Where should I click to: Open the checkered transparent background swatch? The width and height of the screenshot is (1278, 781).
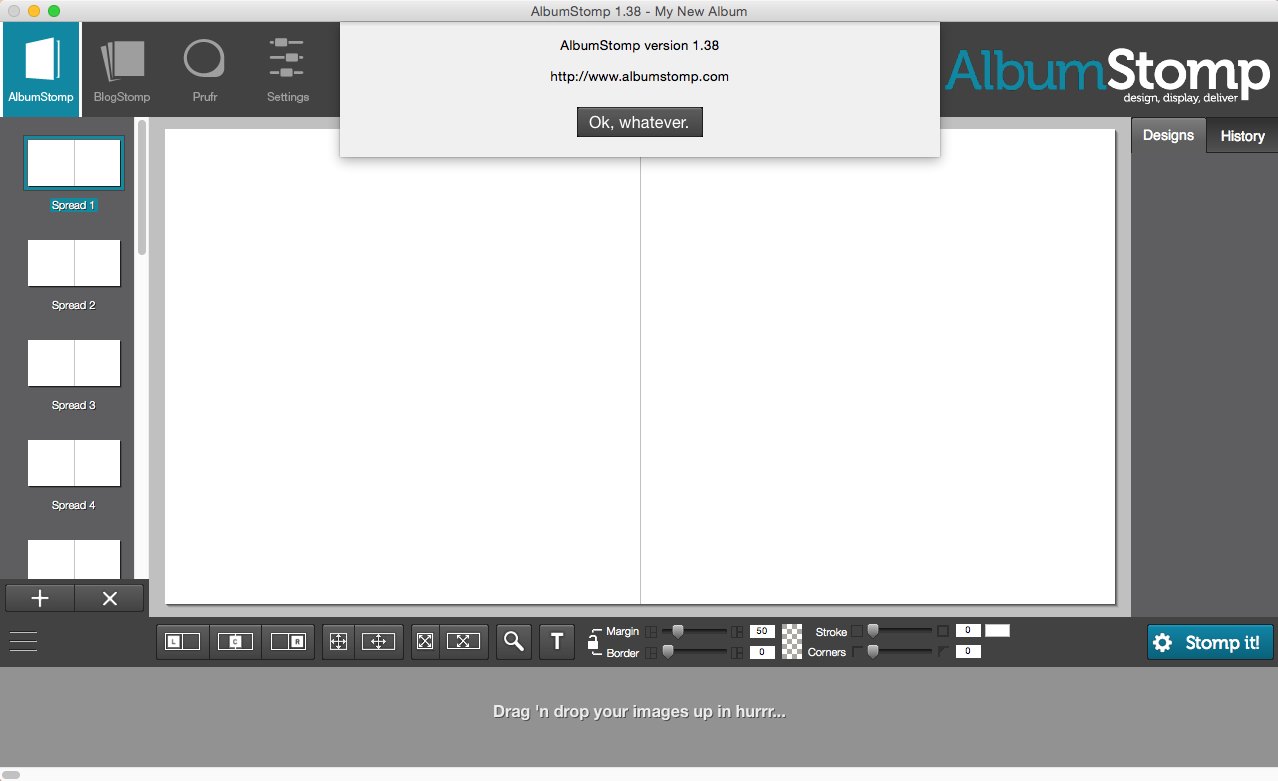click(x=792, y=641)
